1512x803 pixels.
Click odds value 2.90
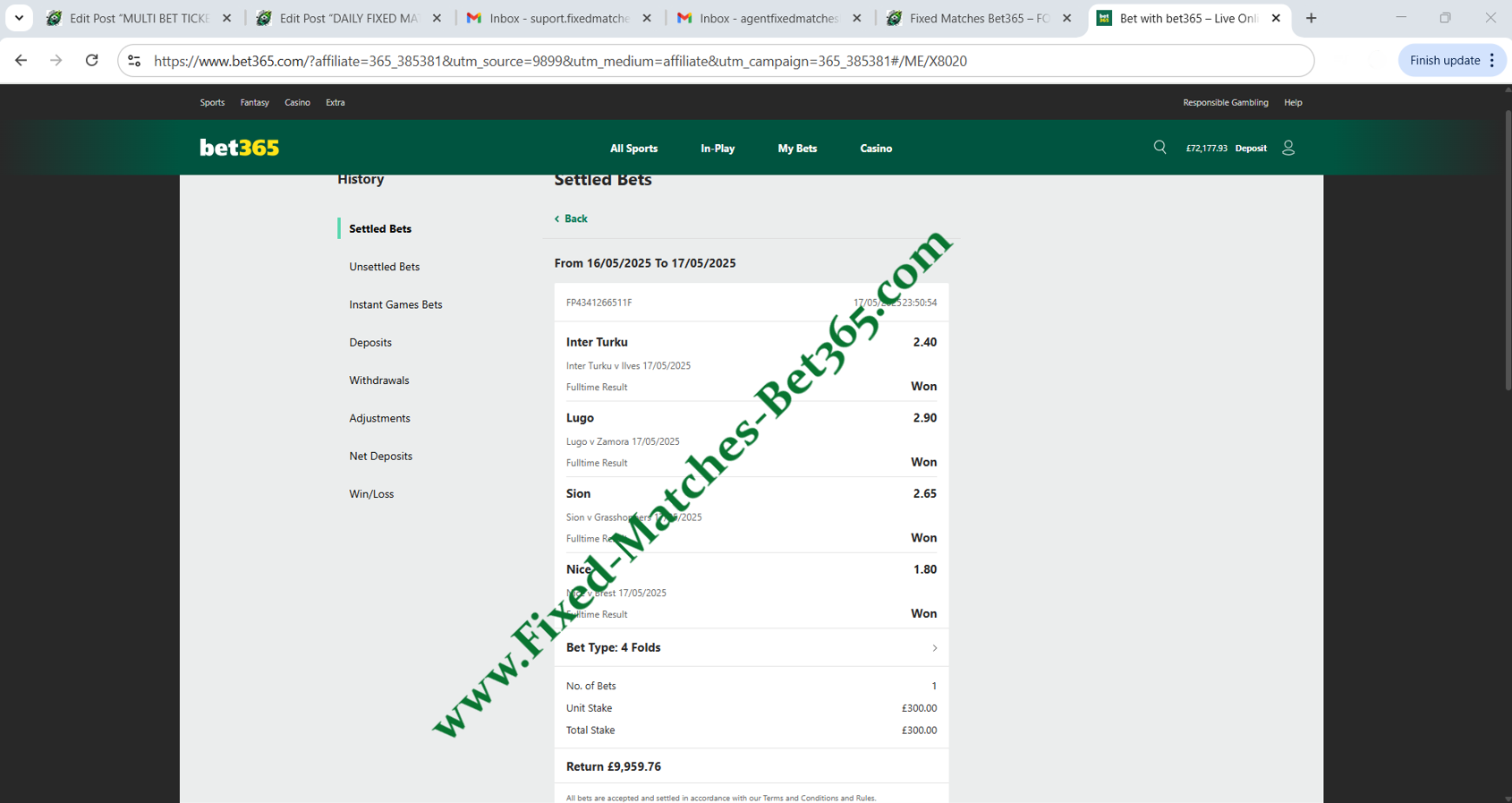tap(924, 418)
